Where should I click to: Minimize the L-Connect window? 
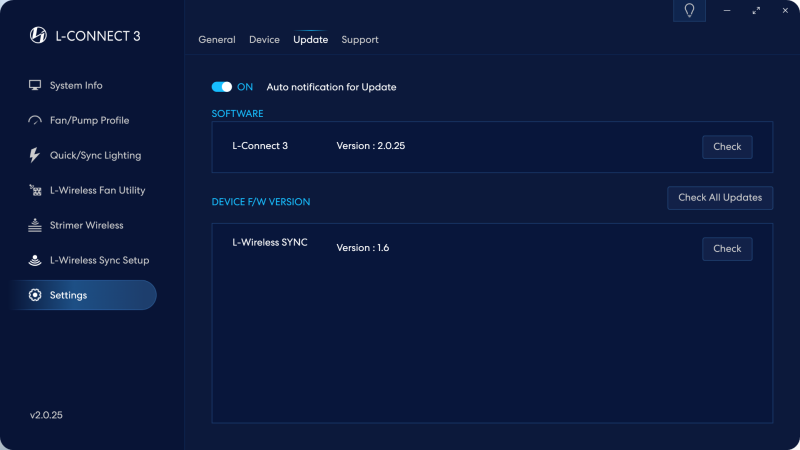tap(727, 11)
